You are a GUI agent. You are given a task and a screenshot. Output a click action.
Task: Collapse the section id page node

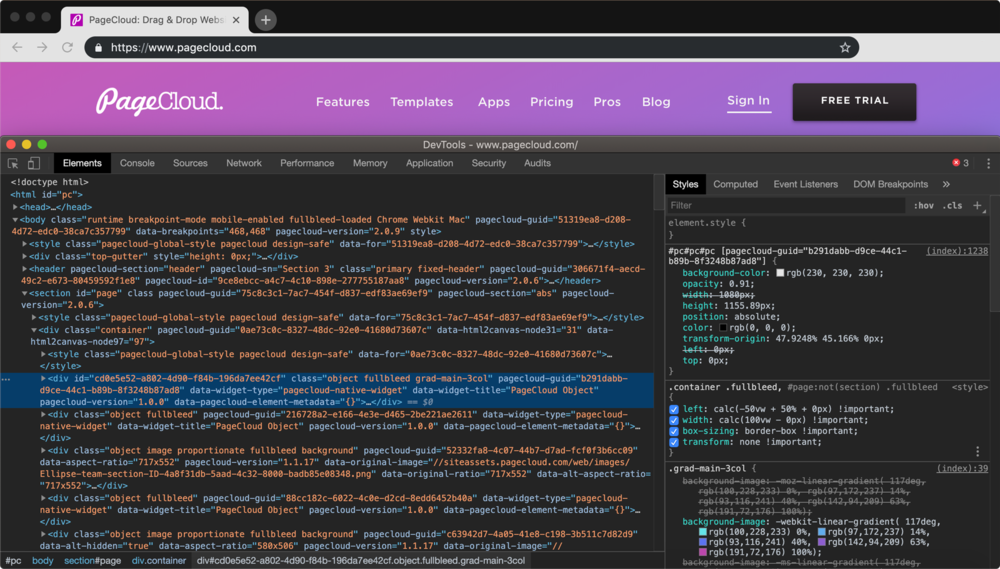25,293
